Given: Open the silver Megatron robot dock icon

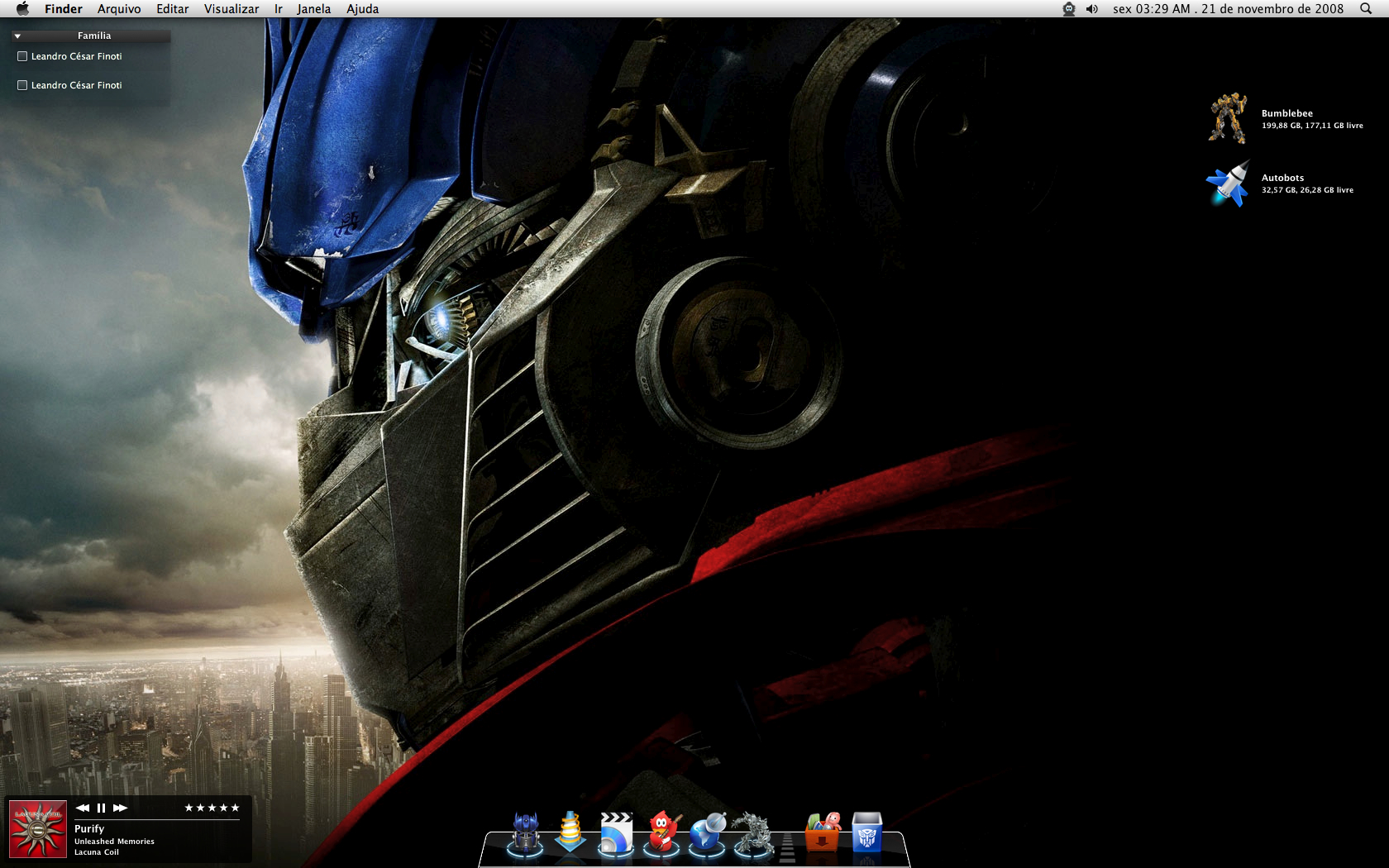Looking at the screenshot, I should coord(752,833).
